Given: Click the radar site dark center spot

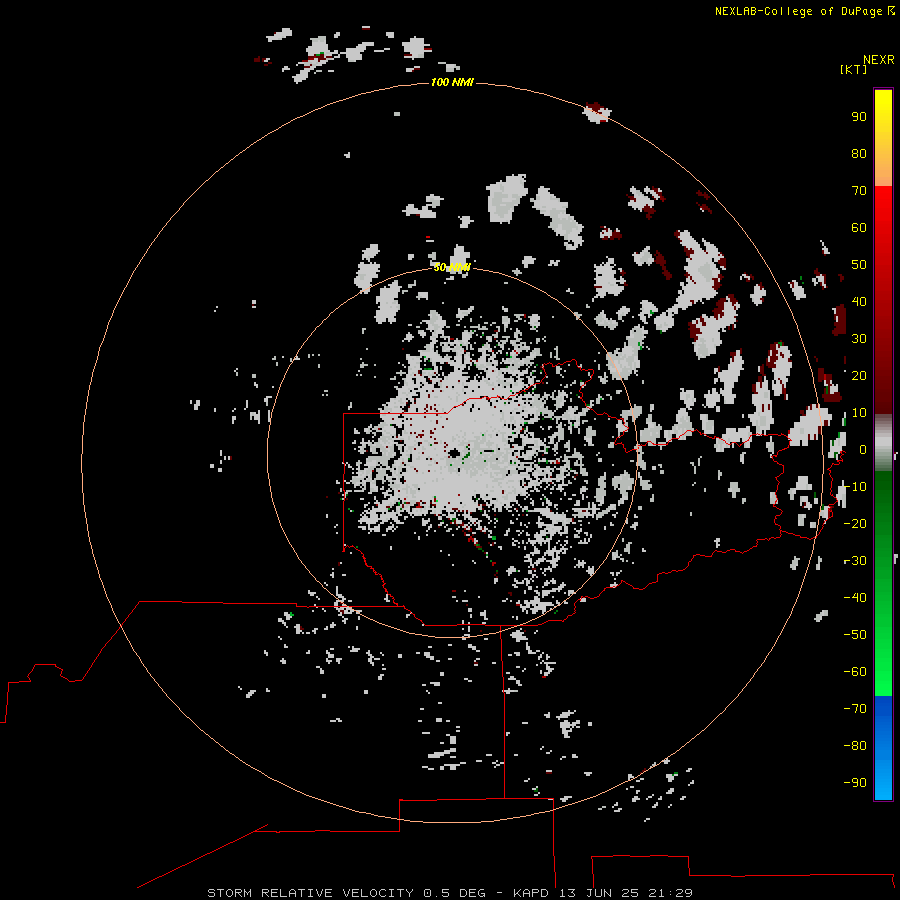Looking at the screenshot, I should click(454, 453).
